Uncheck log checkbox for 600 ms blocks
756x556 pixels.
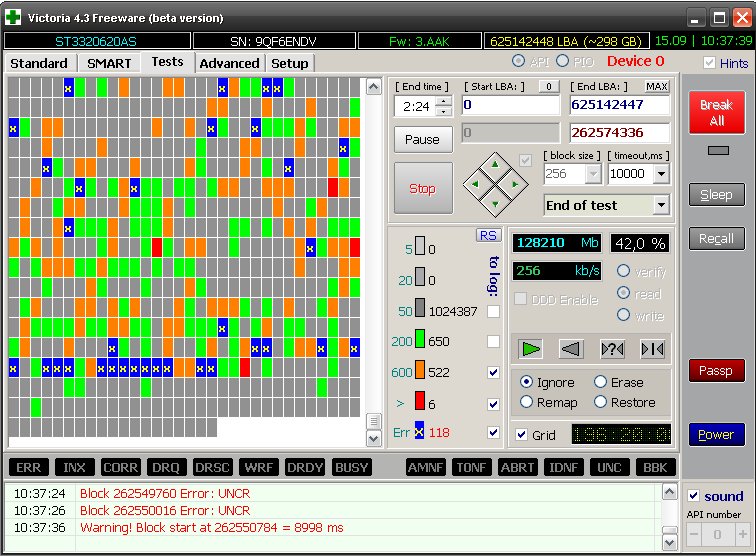click(x=493, y=372)
